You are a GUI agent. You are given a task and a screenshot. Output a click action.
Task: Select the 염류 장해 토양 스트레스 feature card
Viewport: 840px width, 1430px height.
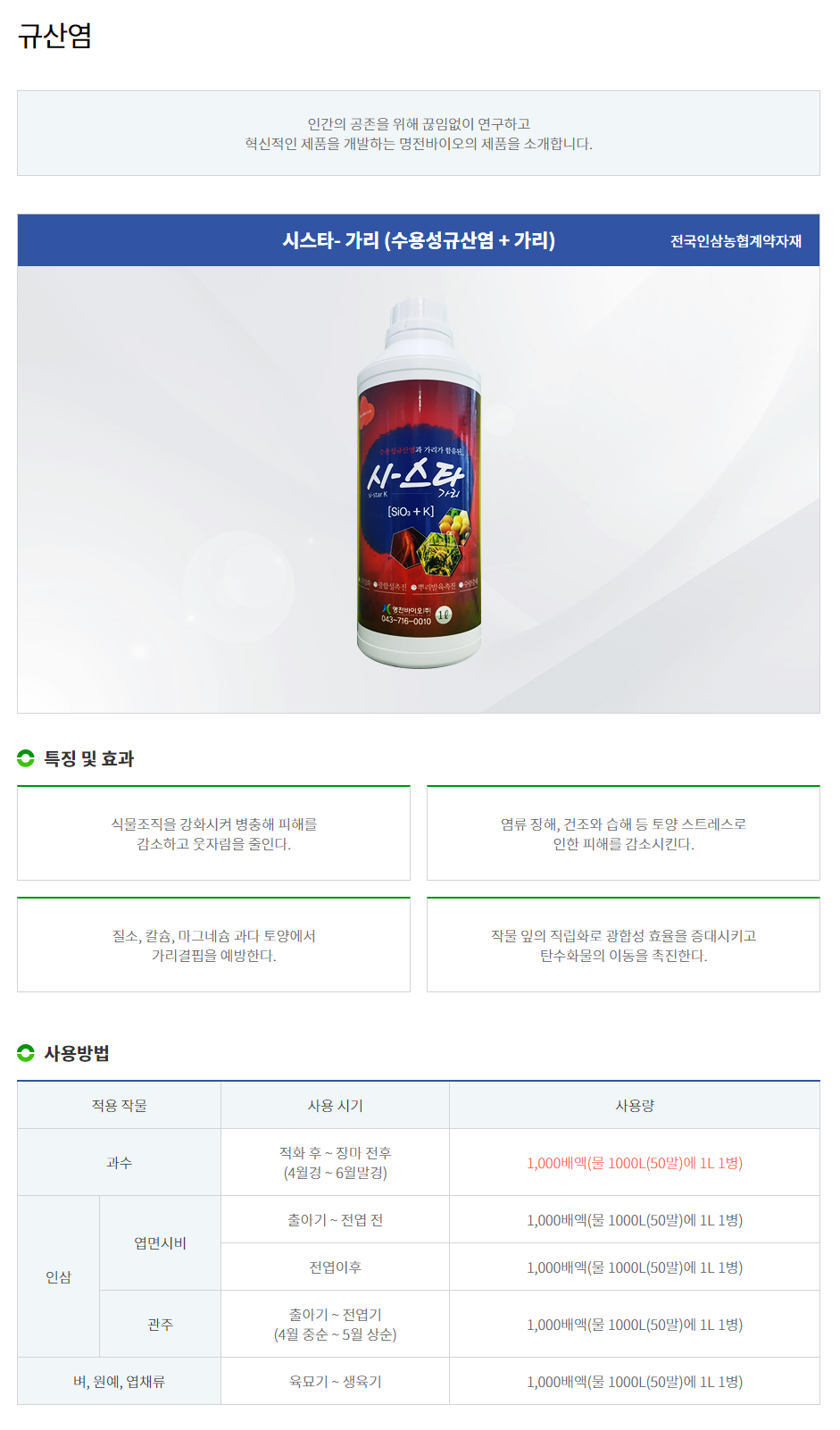click(623, 833)
